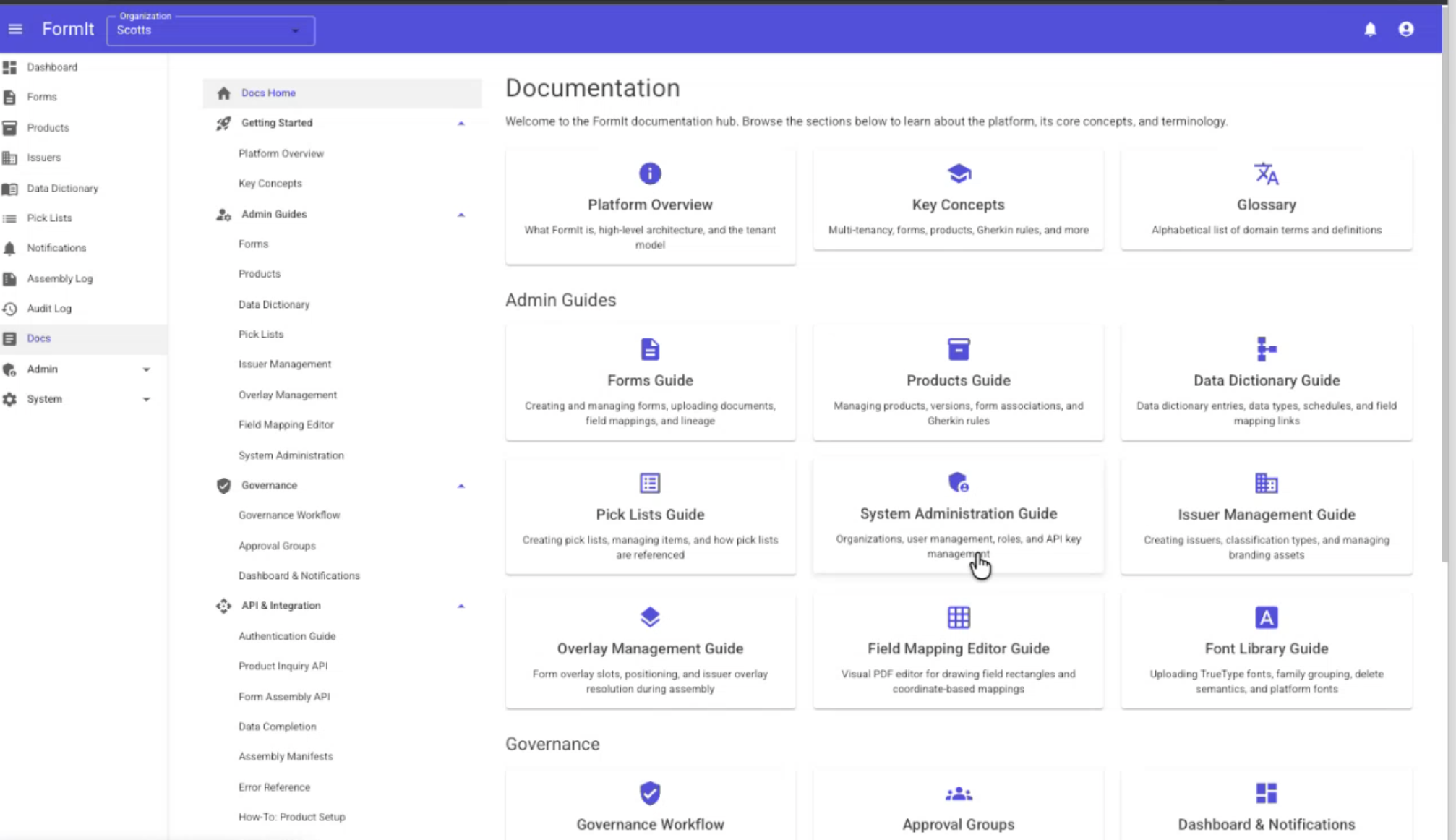Click the Data Dictionary Guide schema icon
Screen dimensions: 1456x840
[x=1266, y=349]
